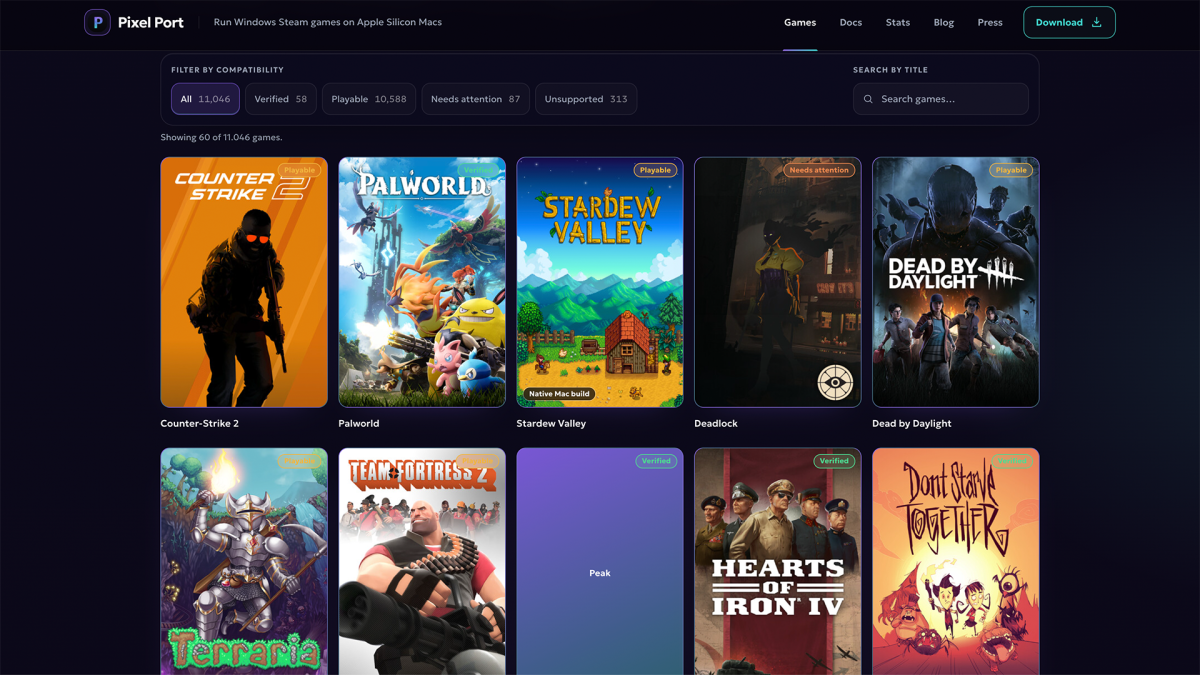This screenshot has width=1200, height=675.
Task: Click the Playable badge on Dead by Daylight
Action: coord(1011,170)
